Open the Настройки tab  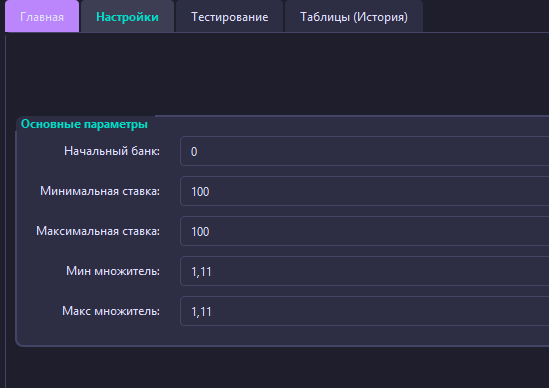click(127, 16)
